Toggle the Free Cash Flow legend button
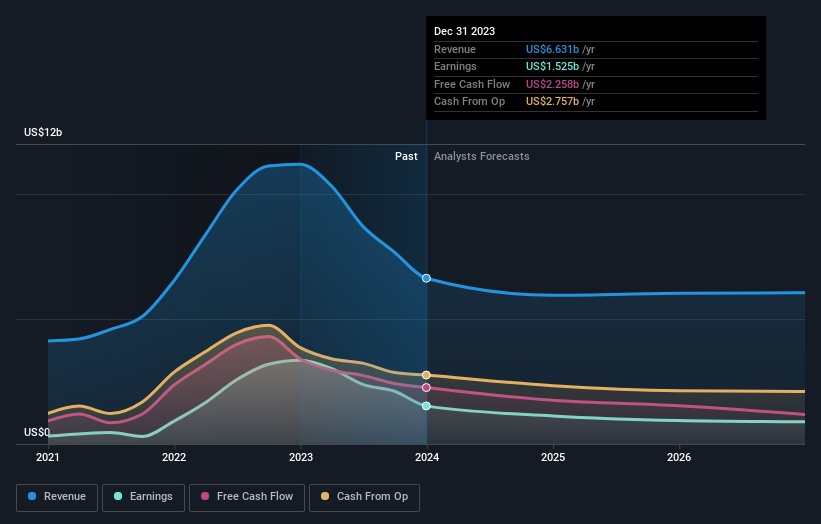 click(247, 497)
